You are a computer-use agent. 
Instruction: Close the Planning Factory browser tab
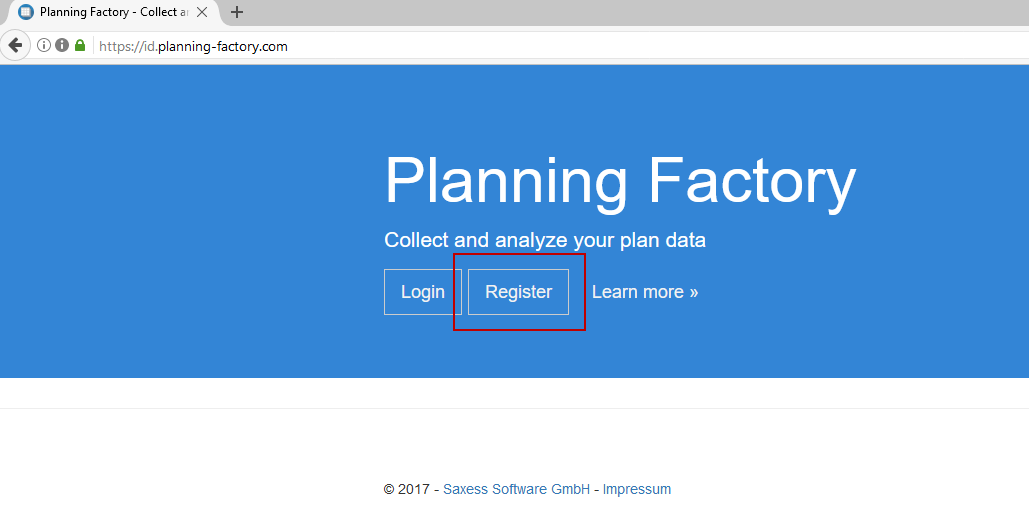pos(202,13)
